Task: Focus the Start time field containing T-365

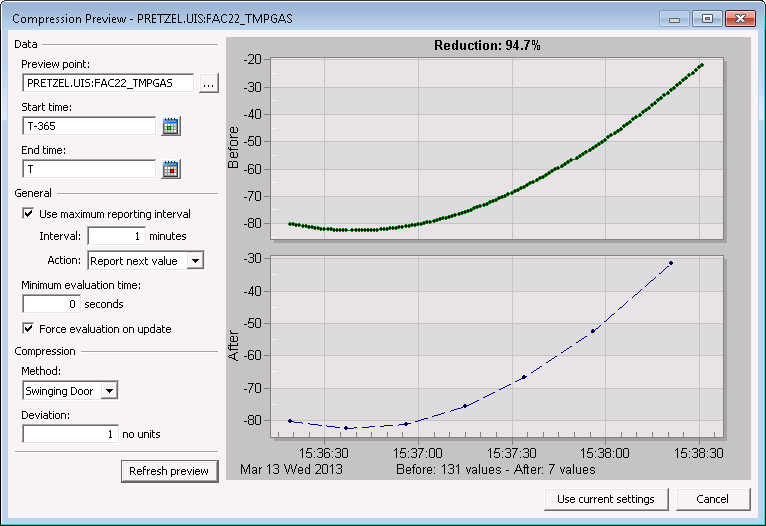Action: (89, 126)
